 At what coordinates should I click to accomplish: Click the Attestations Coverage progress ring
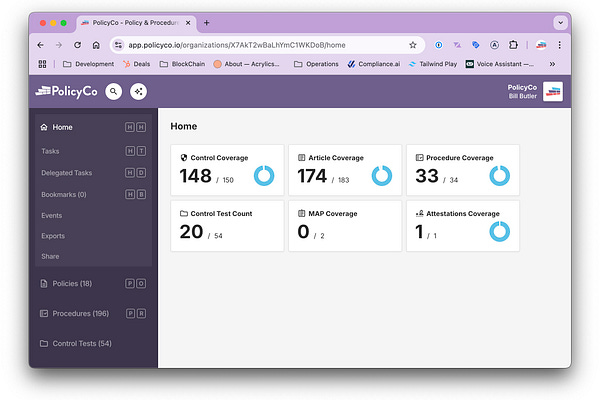tap(499, 232)
